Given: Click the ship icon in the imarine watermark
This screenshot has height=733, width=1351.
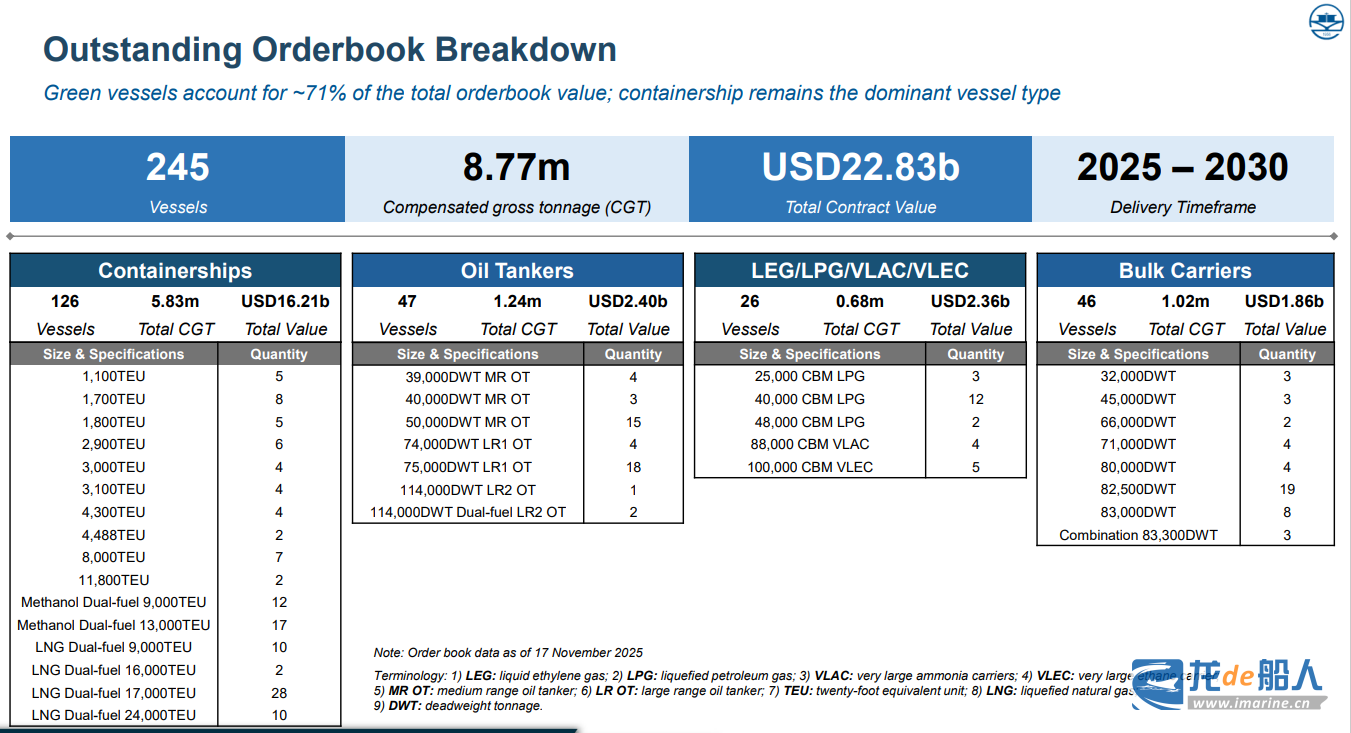Looking at the screenshot, I should (x=1158, y=684).
